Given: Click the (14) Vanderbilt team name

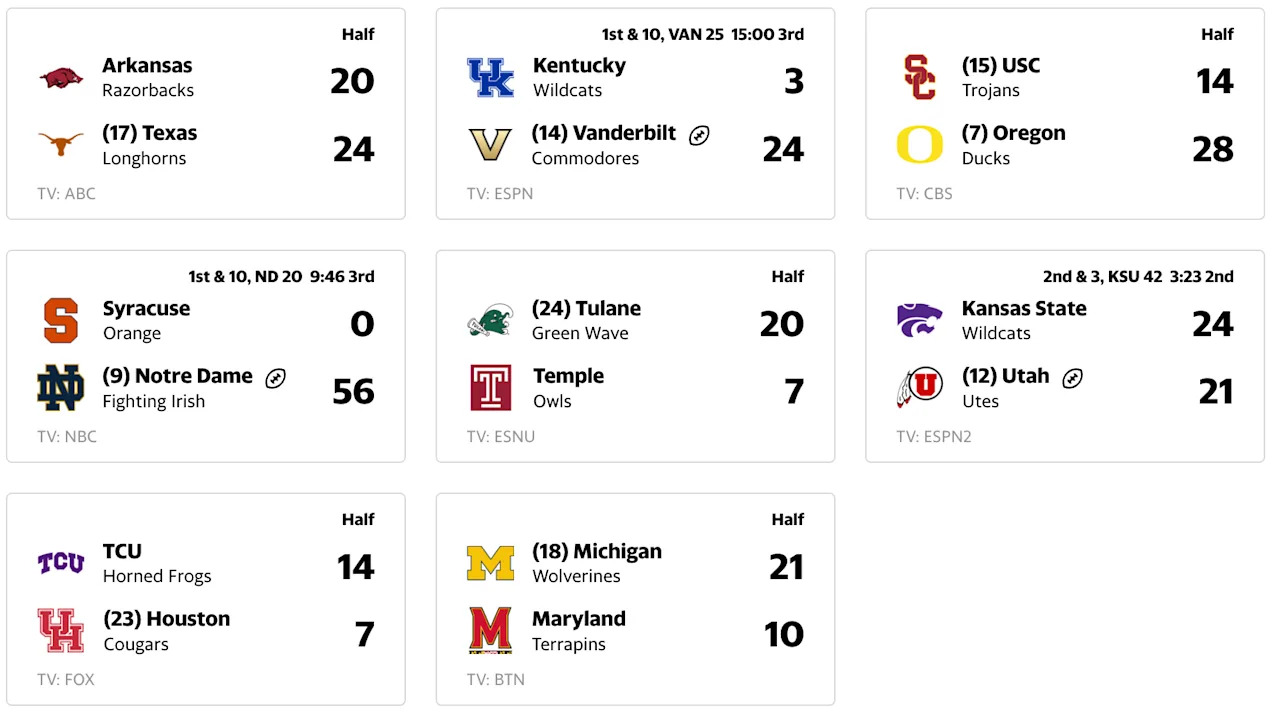Looking at the screenshot, I should pyautogui.click(x=604, y=133).
